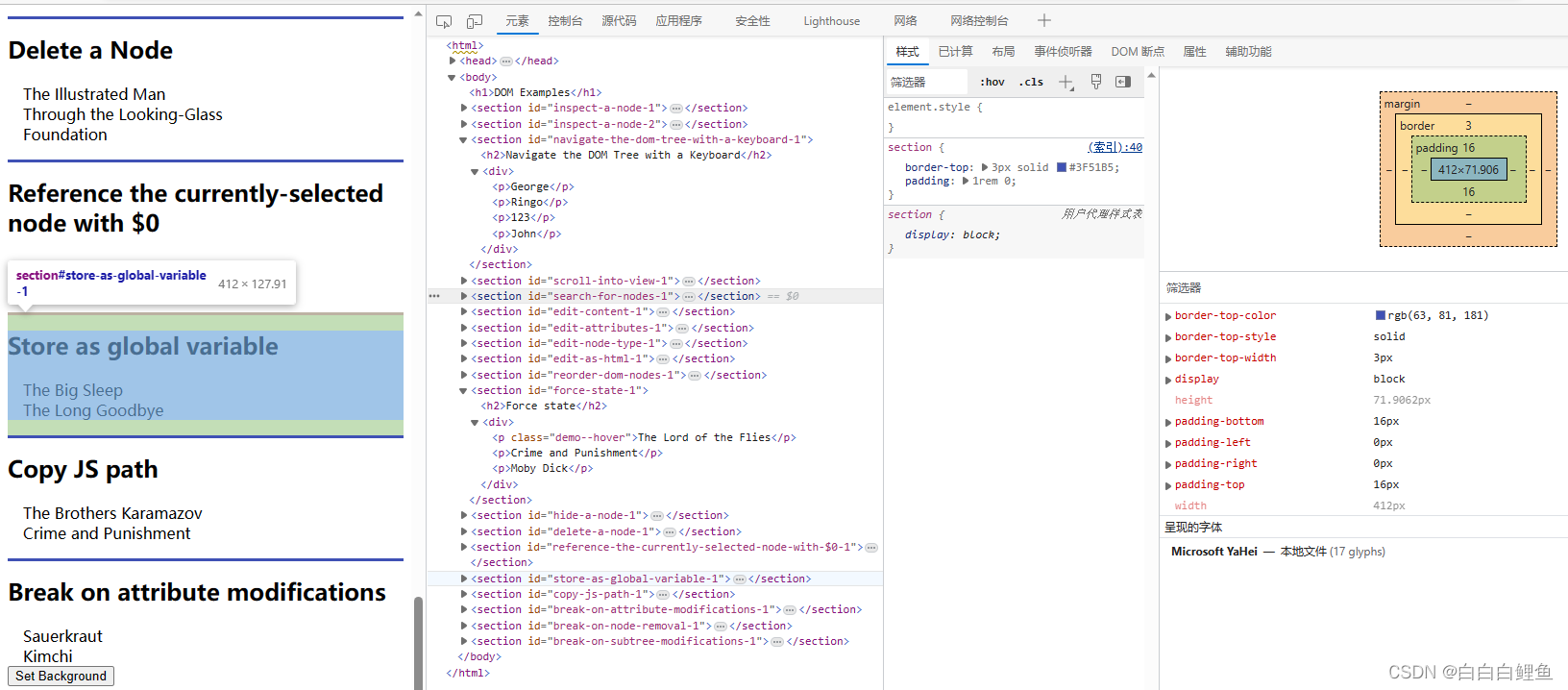Click the 'Copy JS path' heading on page
The image size is (1568, 690).
pos(84,470)
